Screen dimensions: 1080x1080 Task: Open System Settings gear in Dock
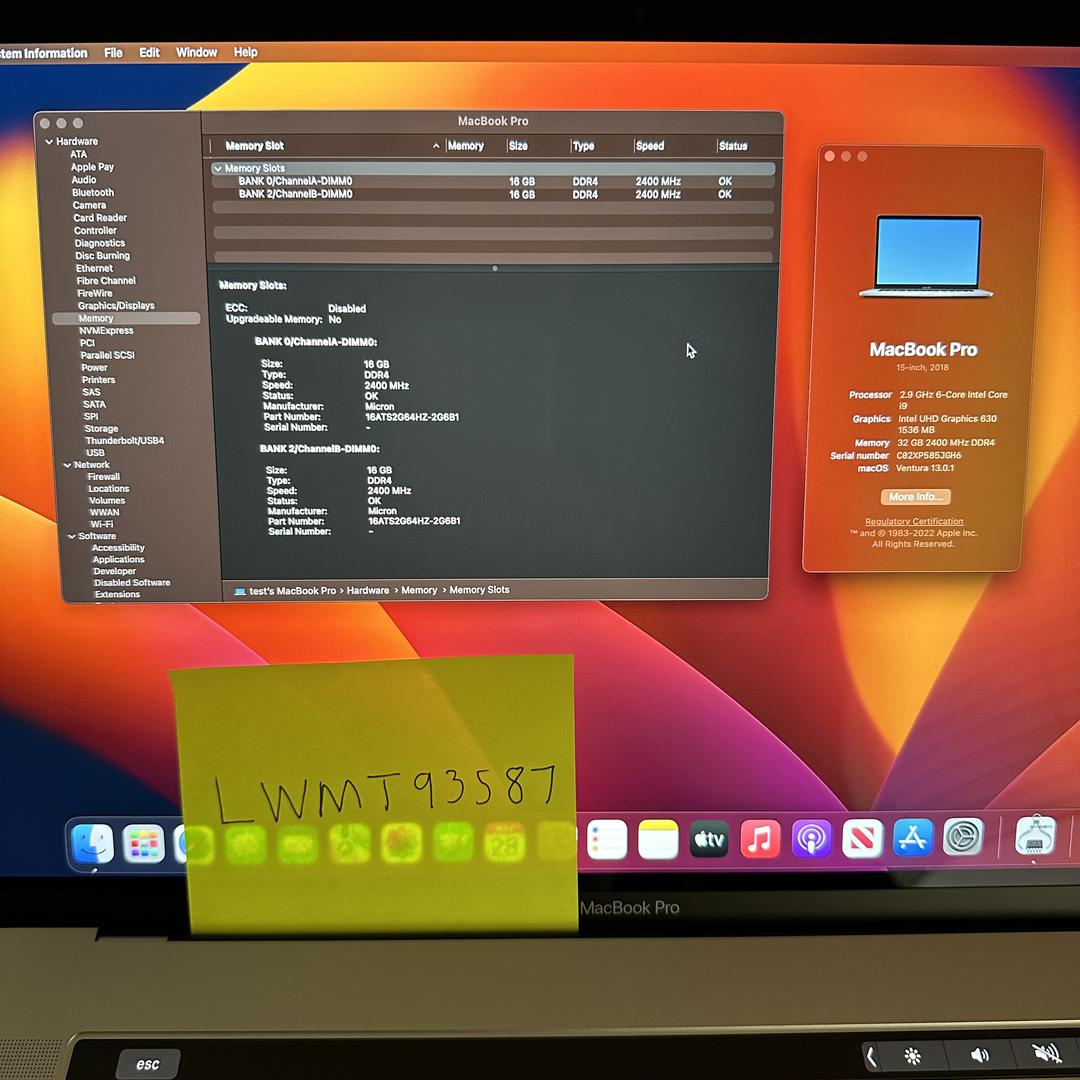click(963, 836)
